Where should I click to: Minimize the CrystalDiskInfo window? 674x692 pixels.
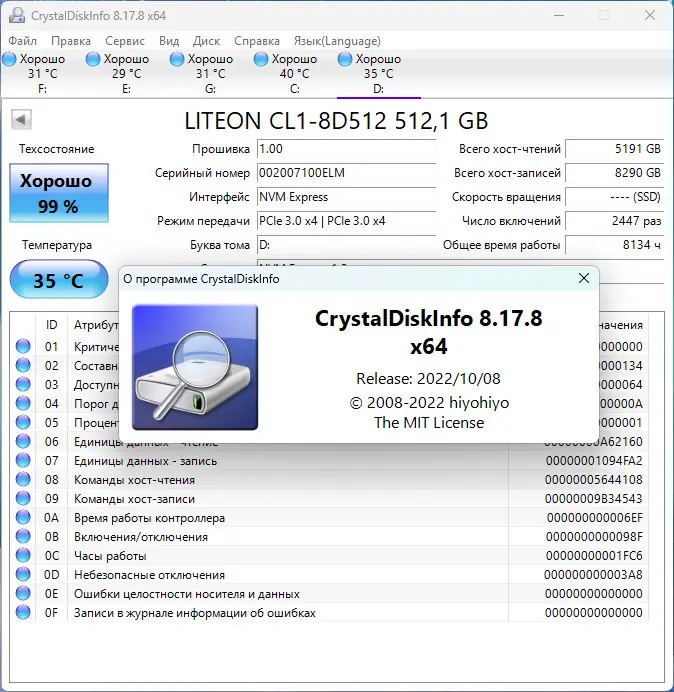(x=559, y=15)
